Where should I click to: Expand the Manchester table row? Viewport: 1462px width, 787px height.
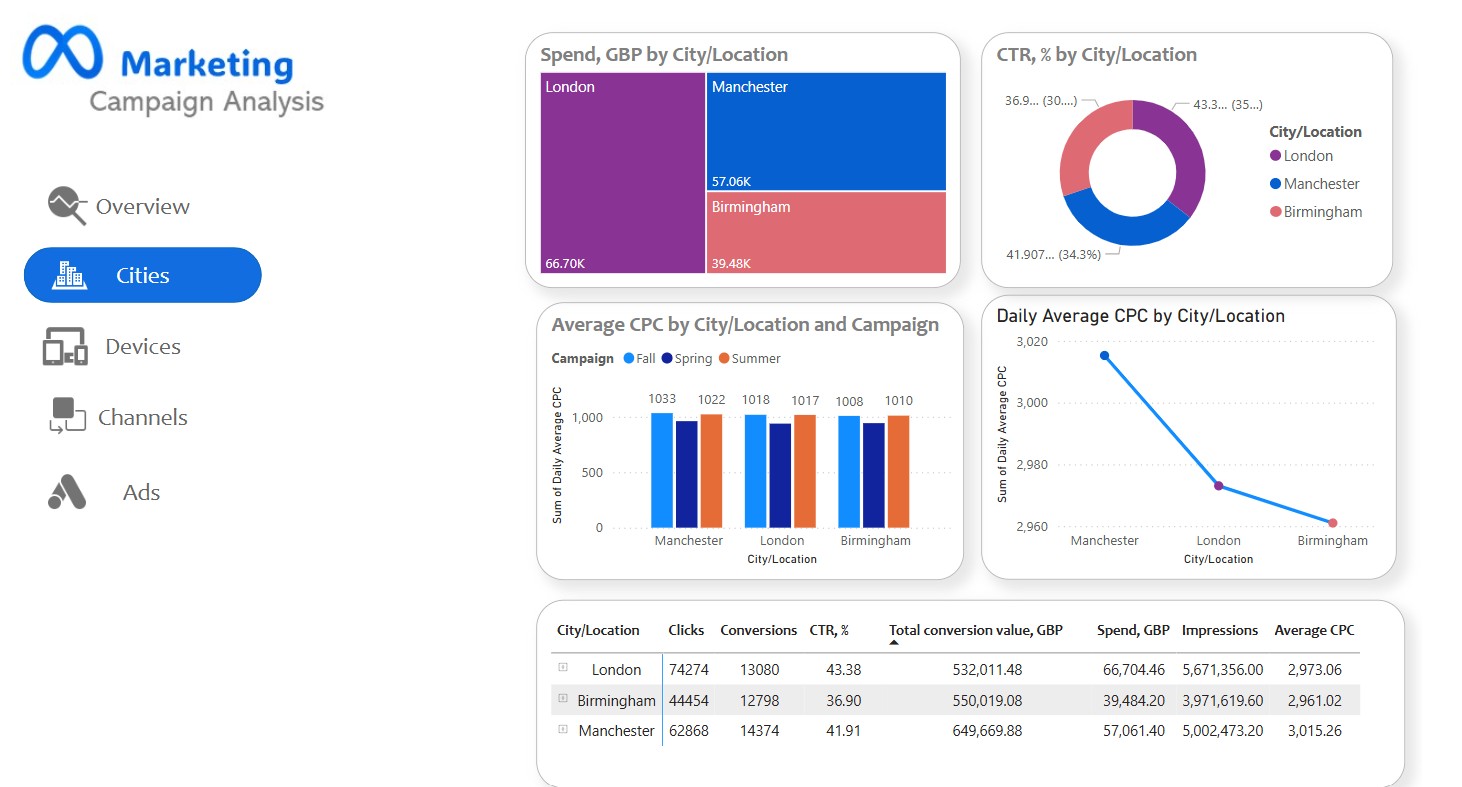click(x=563, y=730)
